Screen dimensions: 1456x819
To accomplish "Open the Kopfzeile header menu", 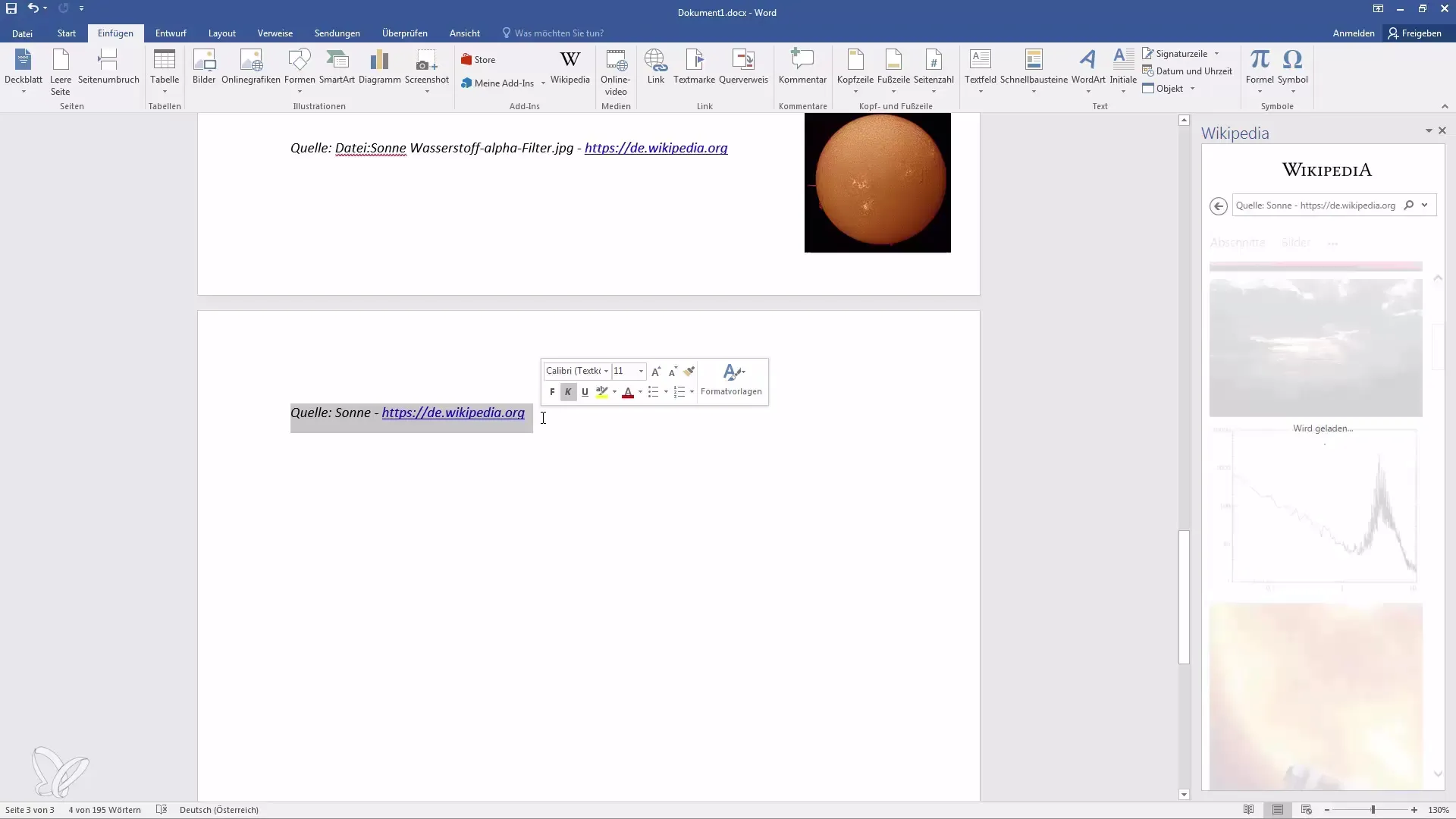I will [x=855, y=71].
